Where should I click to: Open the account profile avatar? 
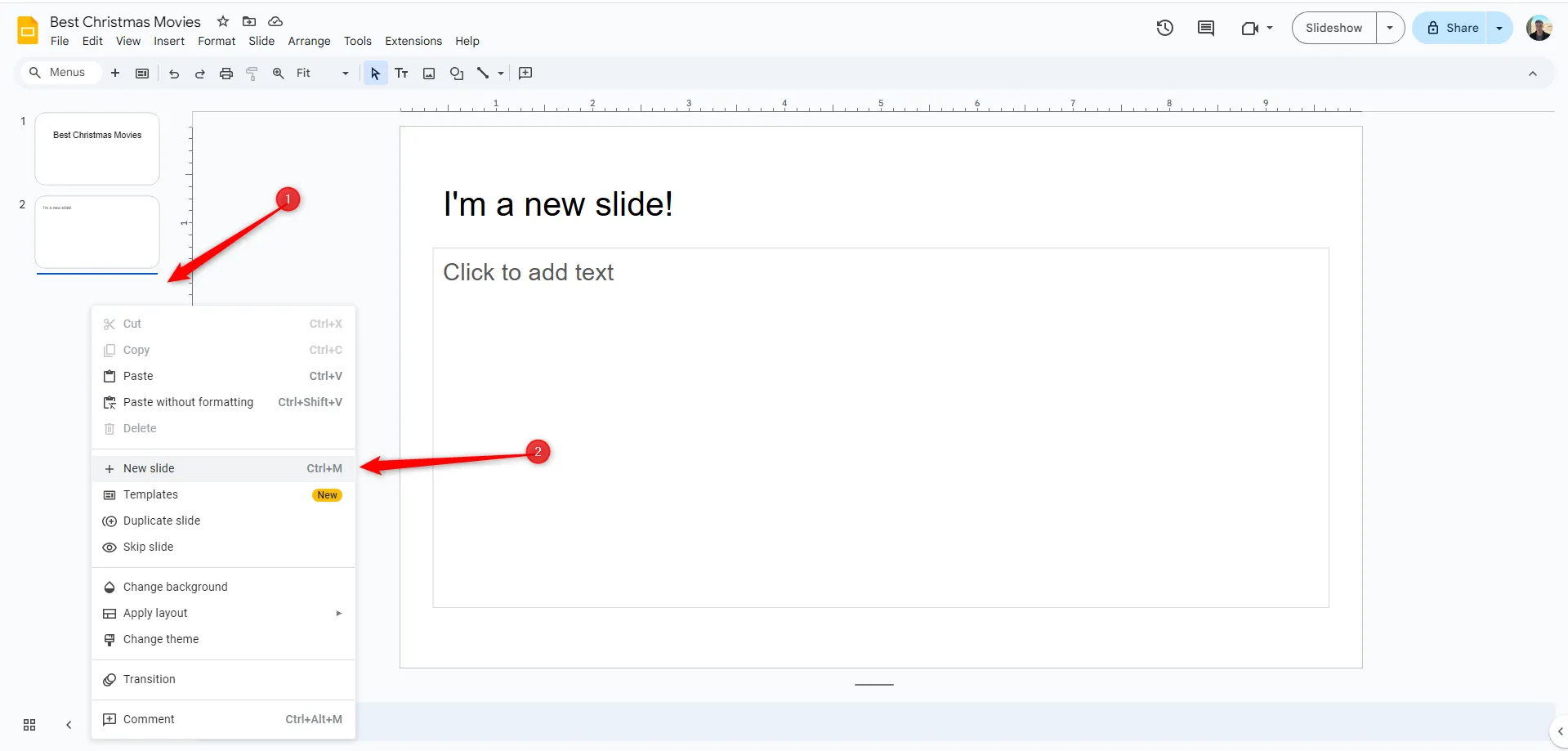pyautogui.click(x=1539, y=28)
